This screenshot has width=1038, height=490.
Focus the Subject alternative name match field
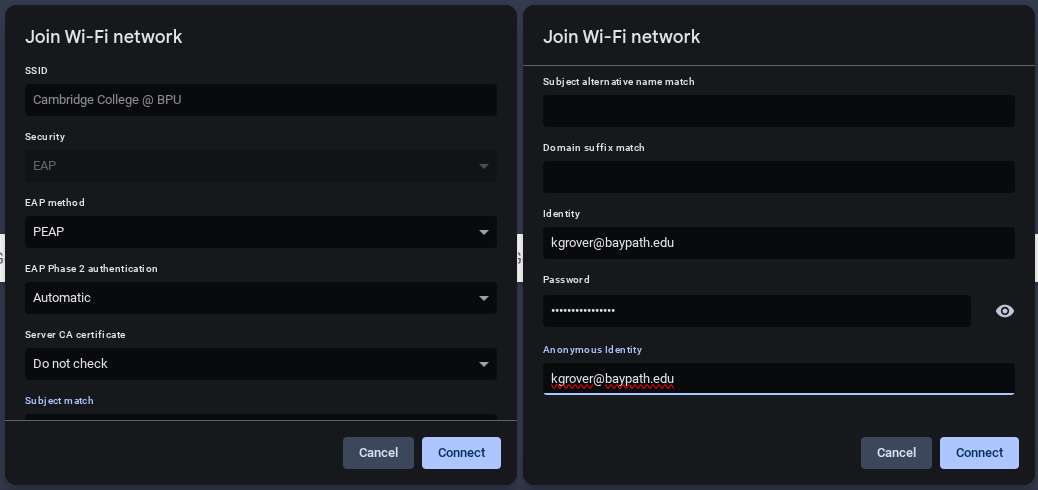pyautogui.click(x=778, y=111)
